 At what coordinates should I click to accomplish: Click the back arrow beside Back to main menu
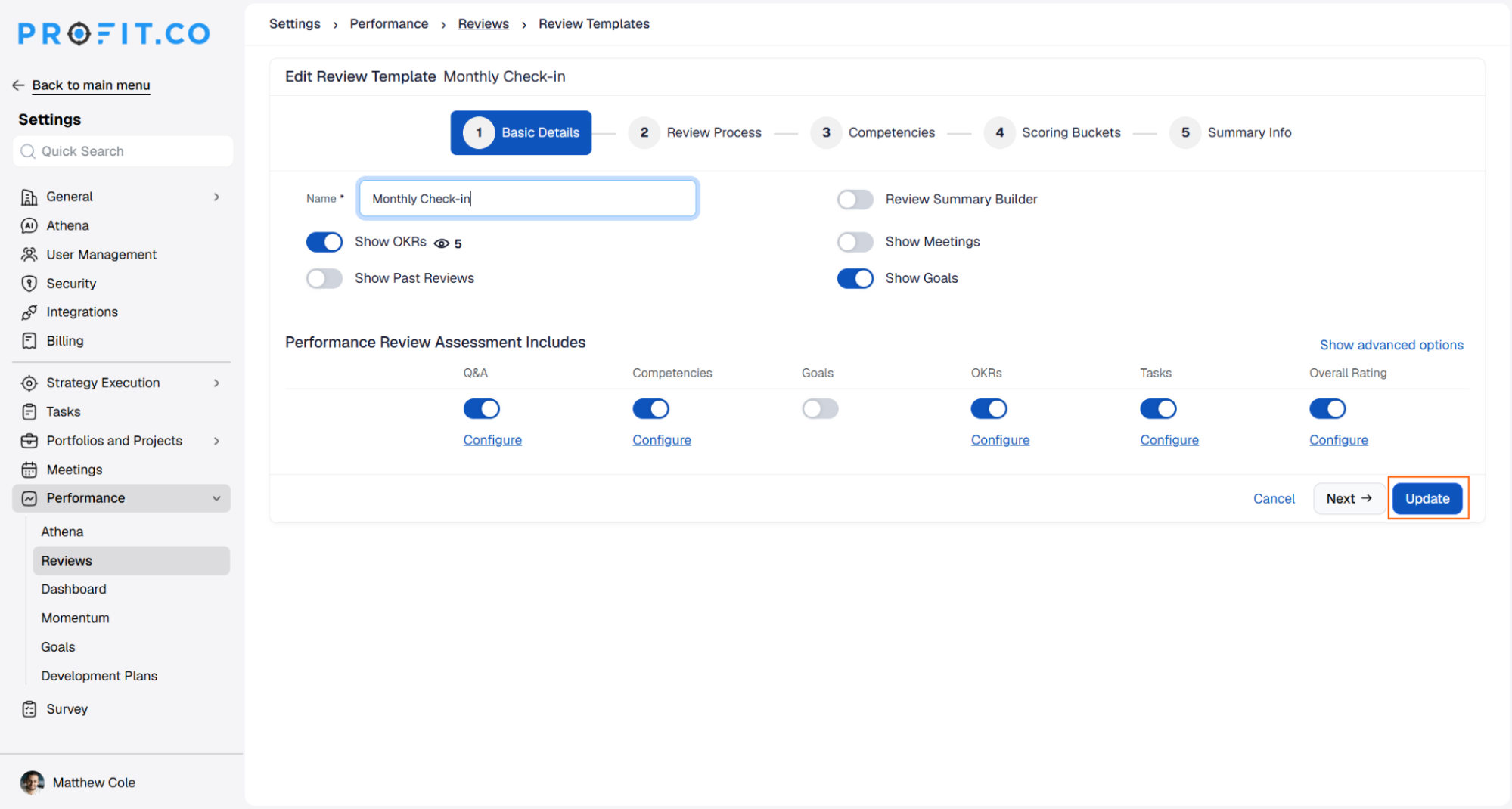click(x=18, y=85)
